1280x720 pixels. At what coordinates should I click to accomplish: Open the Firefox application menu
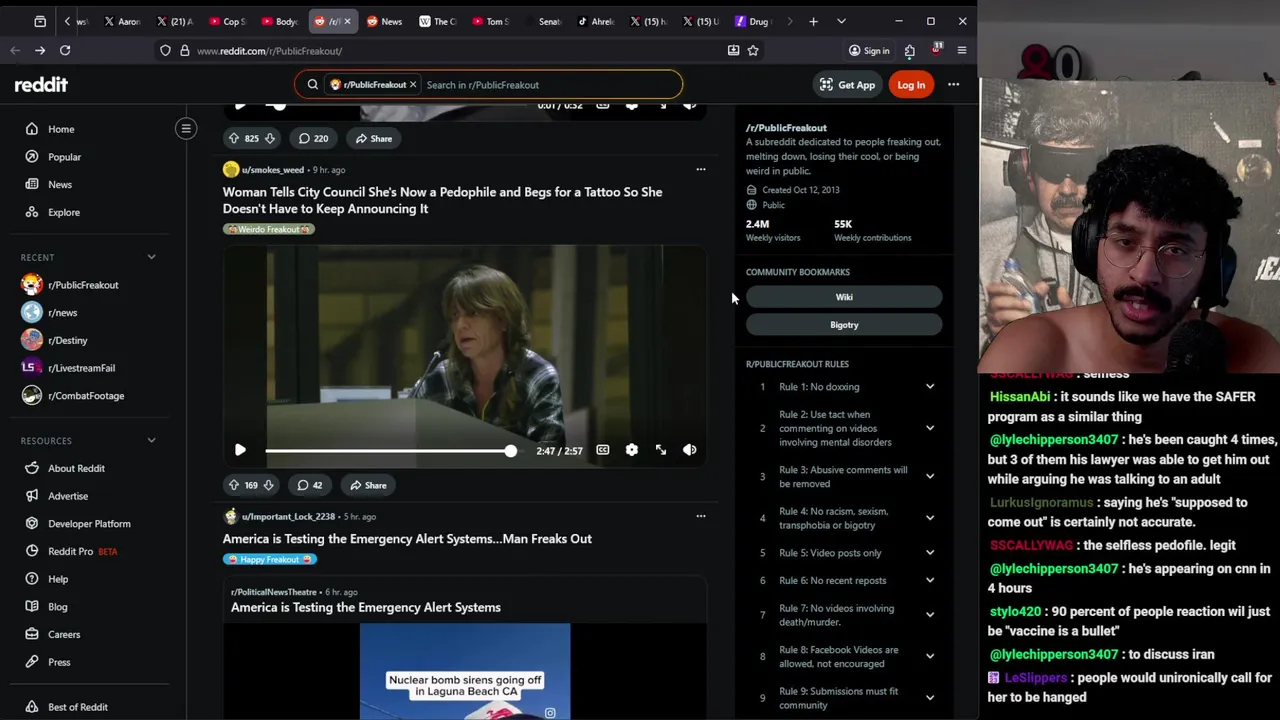962,50
